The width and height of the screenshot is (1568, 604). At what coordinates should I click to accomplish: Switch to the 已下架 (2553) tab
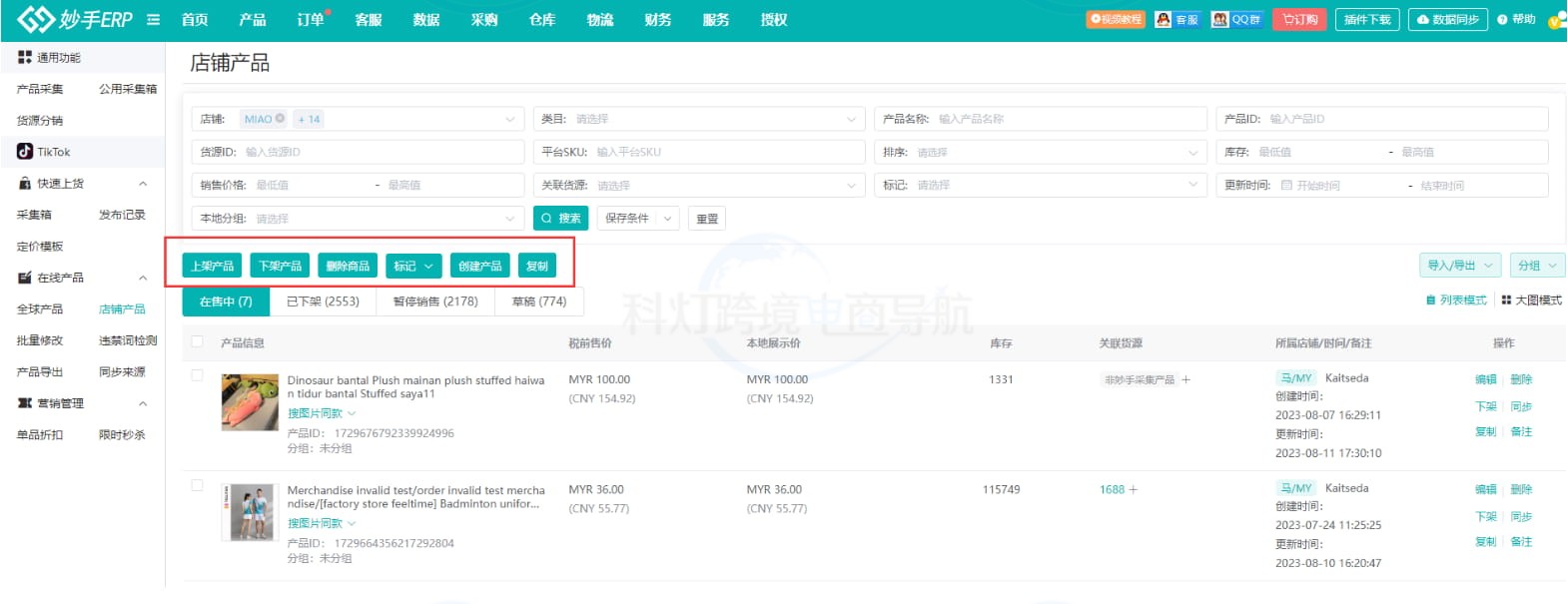point(323,302)
